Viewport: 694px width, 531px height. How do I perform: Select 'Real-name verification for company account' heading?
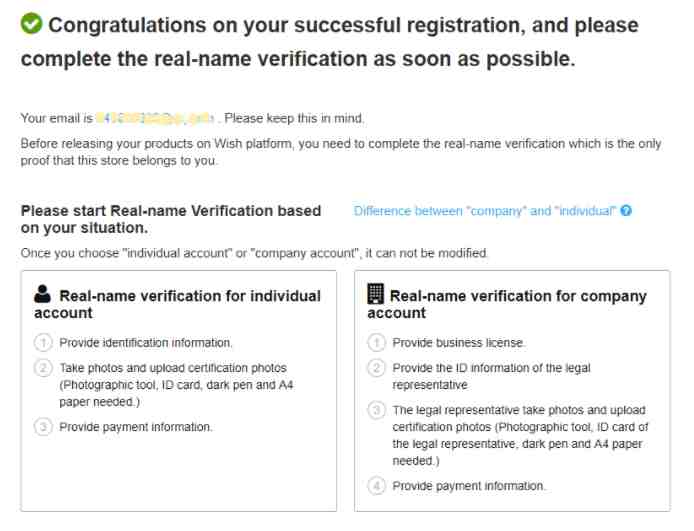507,304
